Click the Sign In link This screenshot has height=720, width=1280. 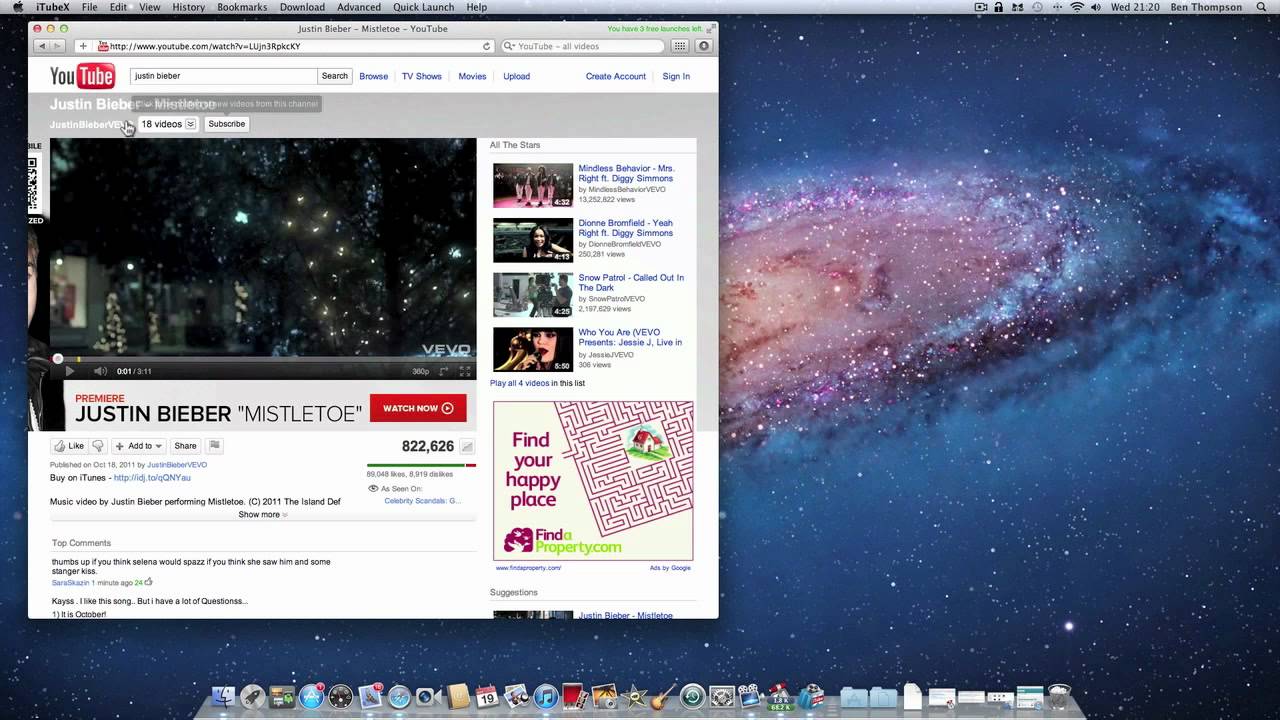tap(676, 76)
